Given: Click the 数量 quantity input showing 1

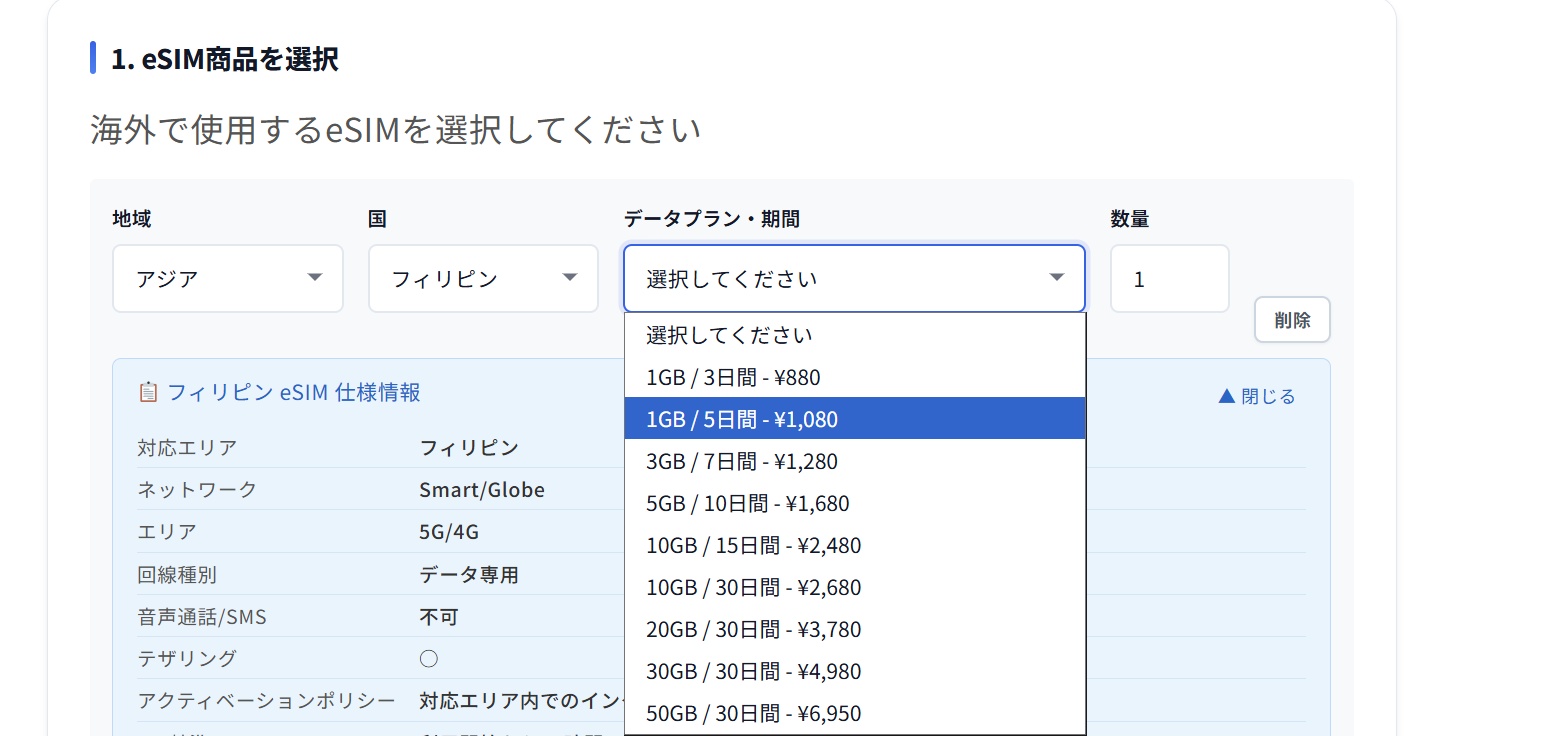Looking at the screenshot, I should point(1170,278).
